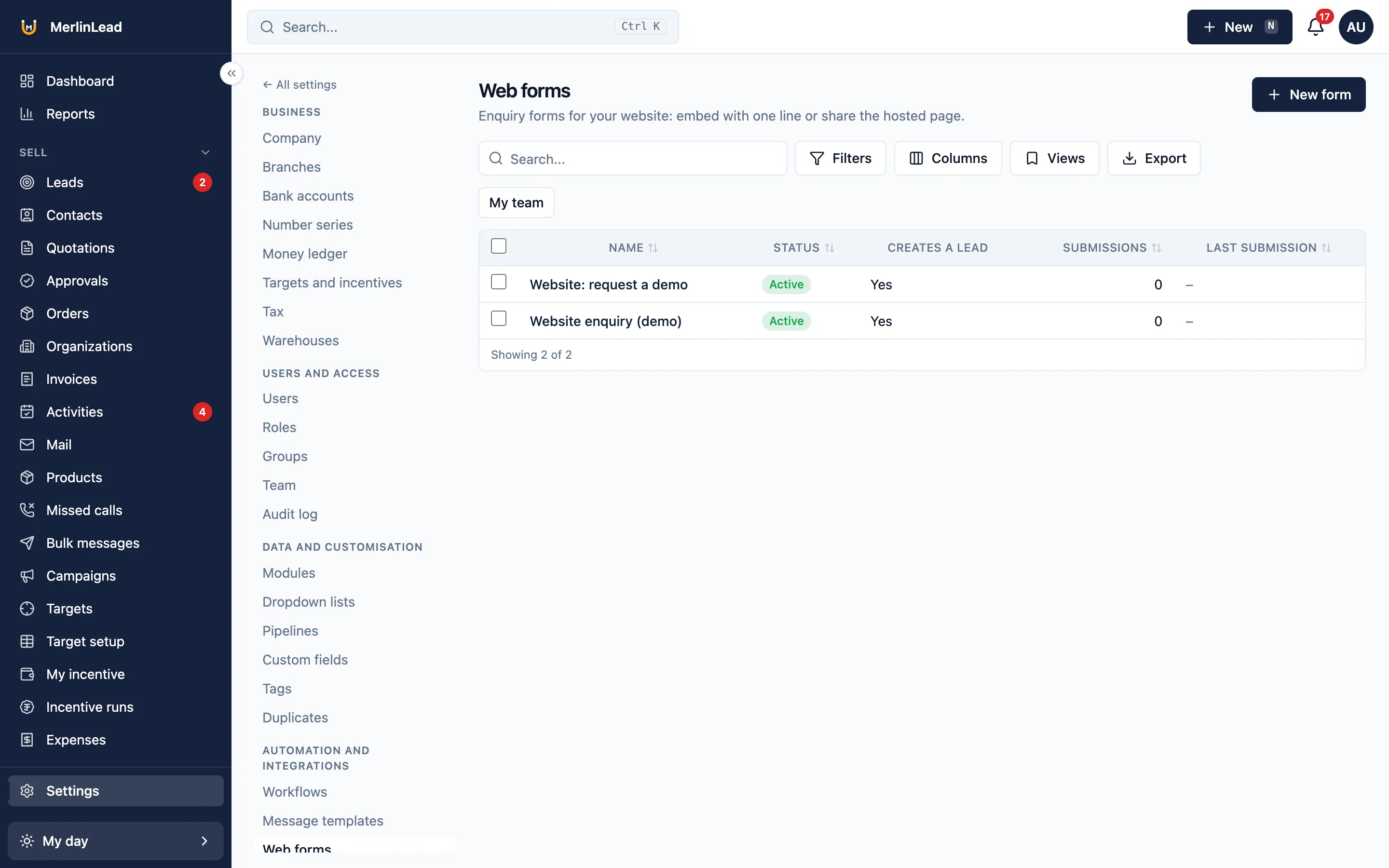This screenshot has width=1389, height=868.
Task: Sort table by STATUS column
Action: (x=803, y=247)
